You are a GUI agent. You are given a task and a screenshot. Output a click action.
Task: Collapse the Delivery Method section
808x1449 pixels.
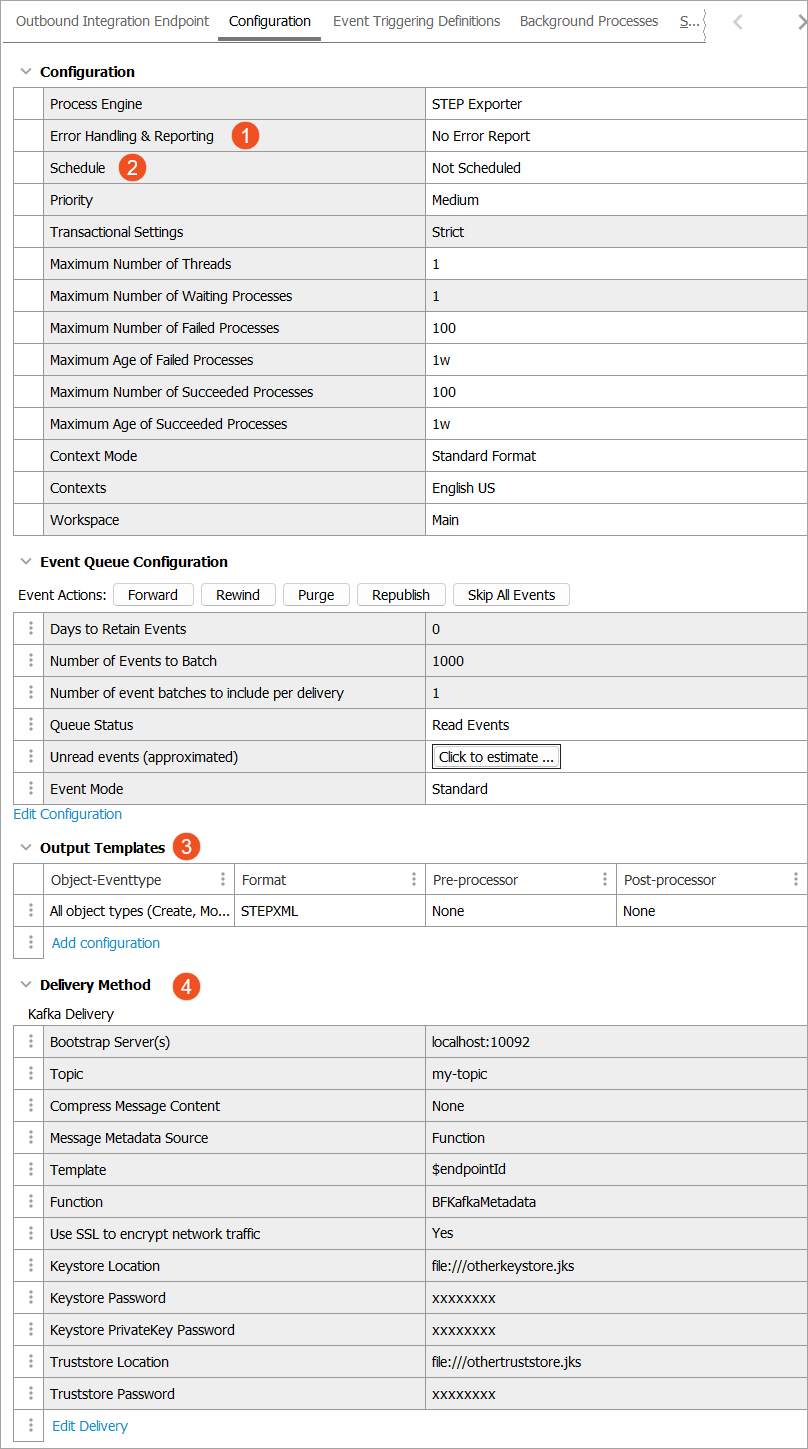[x=26, y=985]
